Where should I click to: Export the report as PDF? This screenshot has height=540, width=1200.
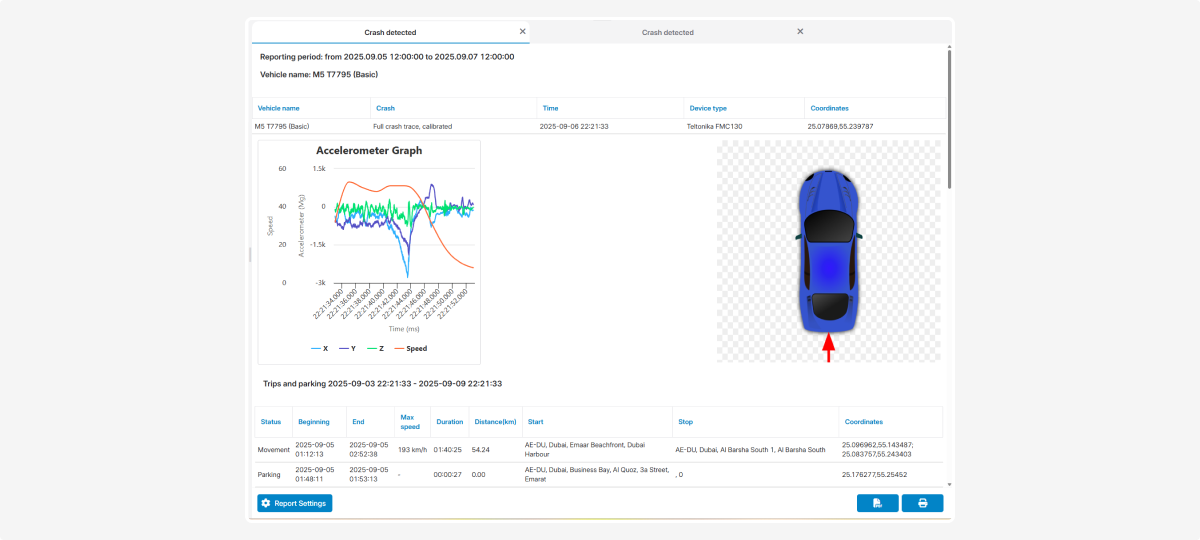point(877,503)
